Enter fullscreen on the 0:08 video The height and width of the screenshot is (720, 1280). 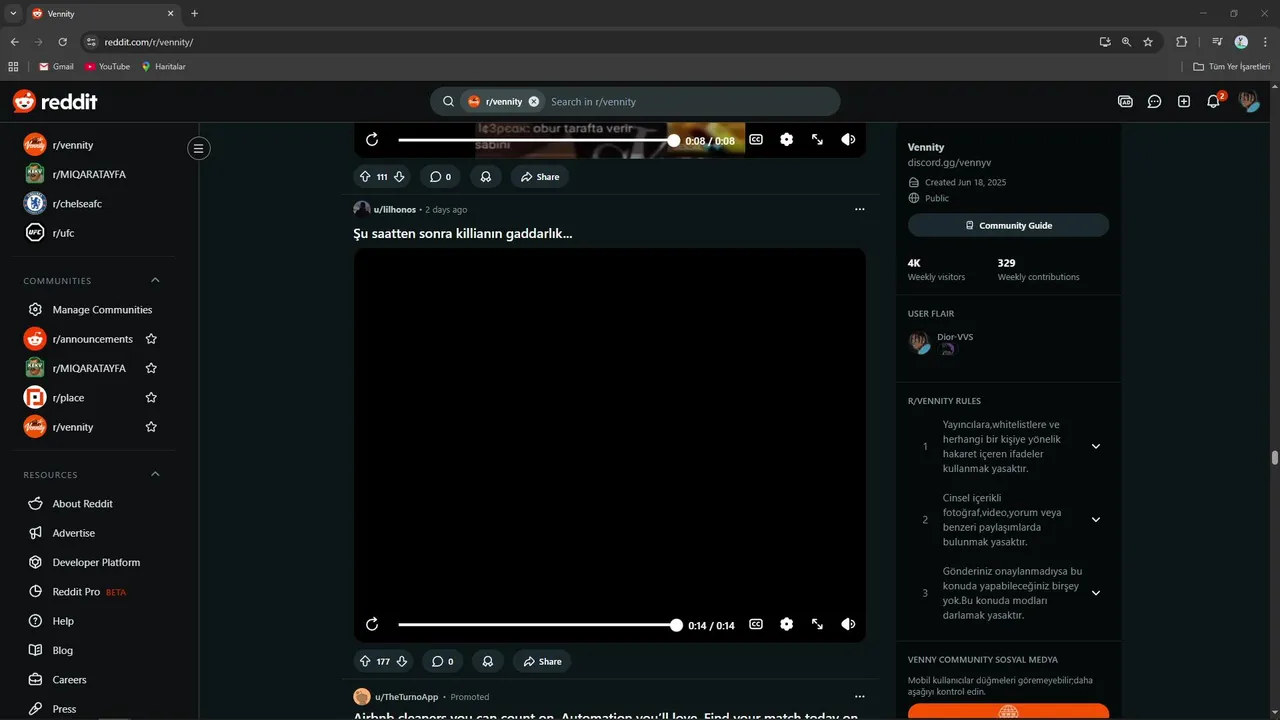tap(817, 140)
